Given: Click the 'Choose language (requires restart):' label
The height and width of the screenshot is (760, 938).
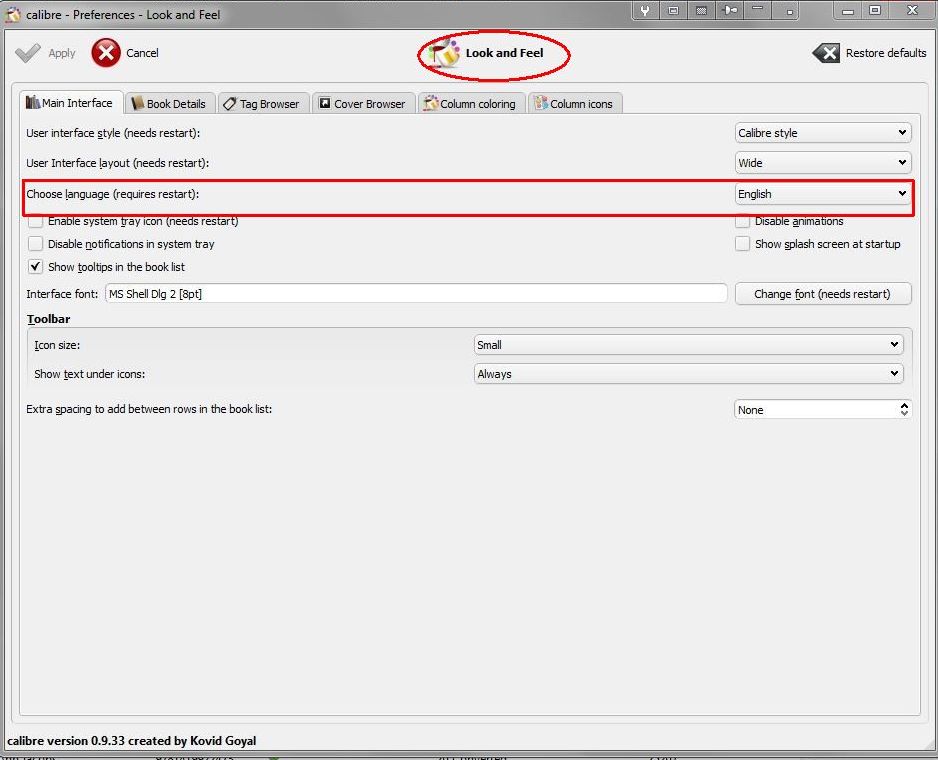Looking at the screenshot, I should click(x=112, y=194).
